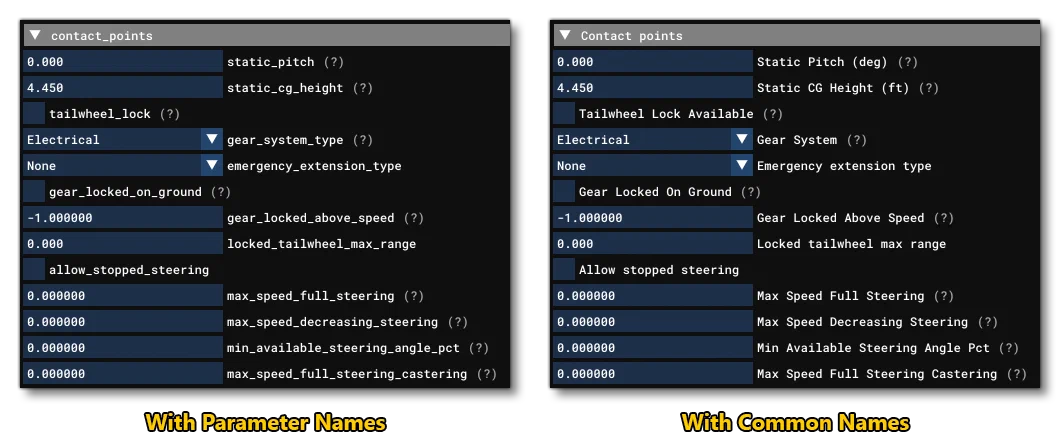
Task: Click the help (?) next to gear_locked_above_speed
Action: pos(414,218)
